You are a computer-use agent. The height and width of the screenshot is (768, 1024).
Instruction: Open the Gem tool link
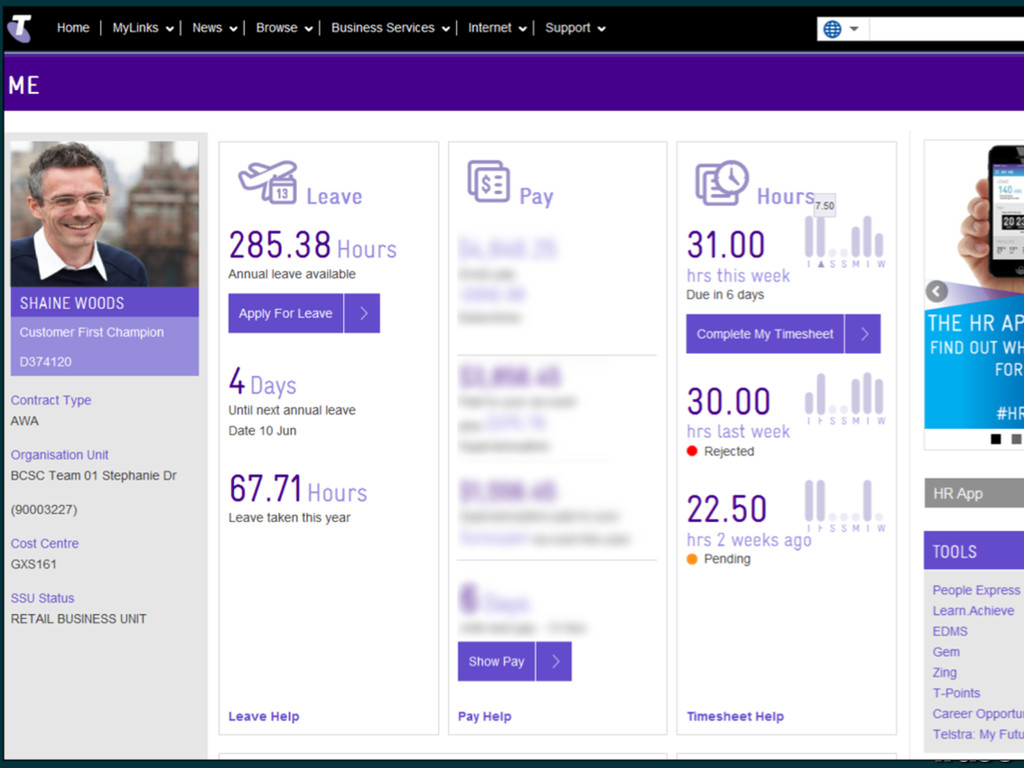pyautogui.click(x=946, y=652)
